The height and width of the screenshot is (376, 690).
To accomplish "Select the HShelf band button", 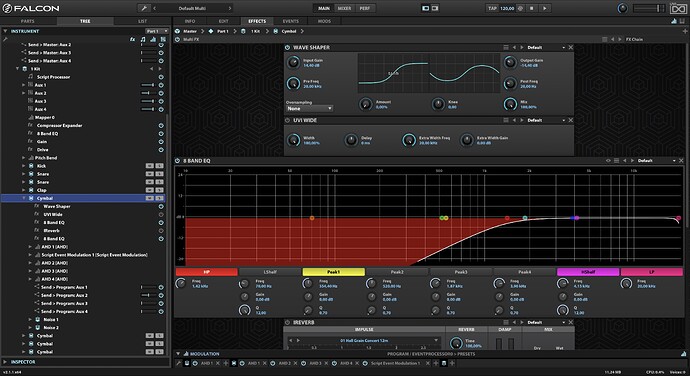I will 588,272.
